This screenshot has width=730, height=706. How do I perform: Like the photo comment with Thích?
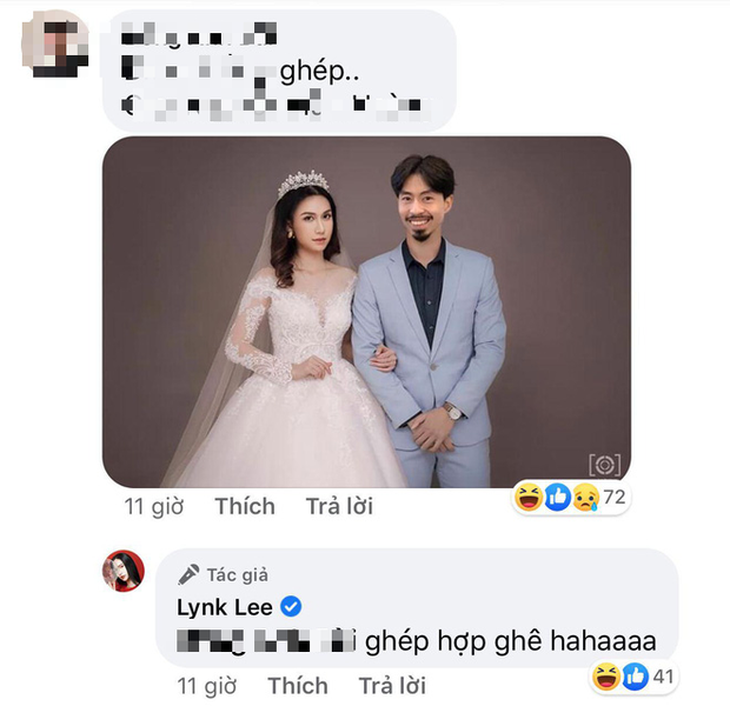point(245,506)
